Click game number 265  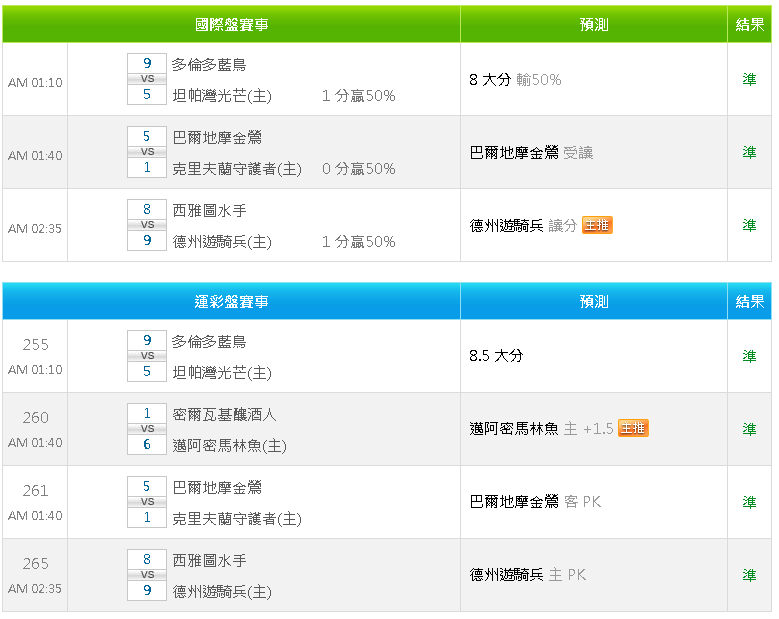(x=36, y=563)
